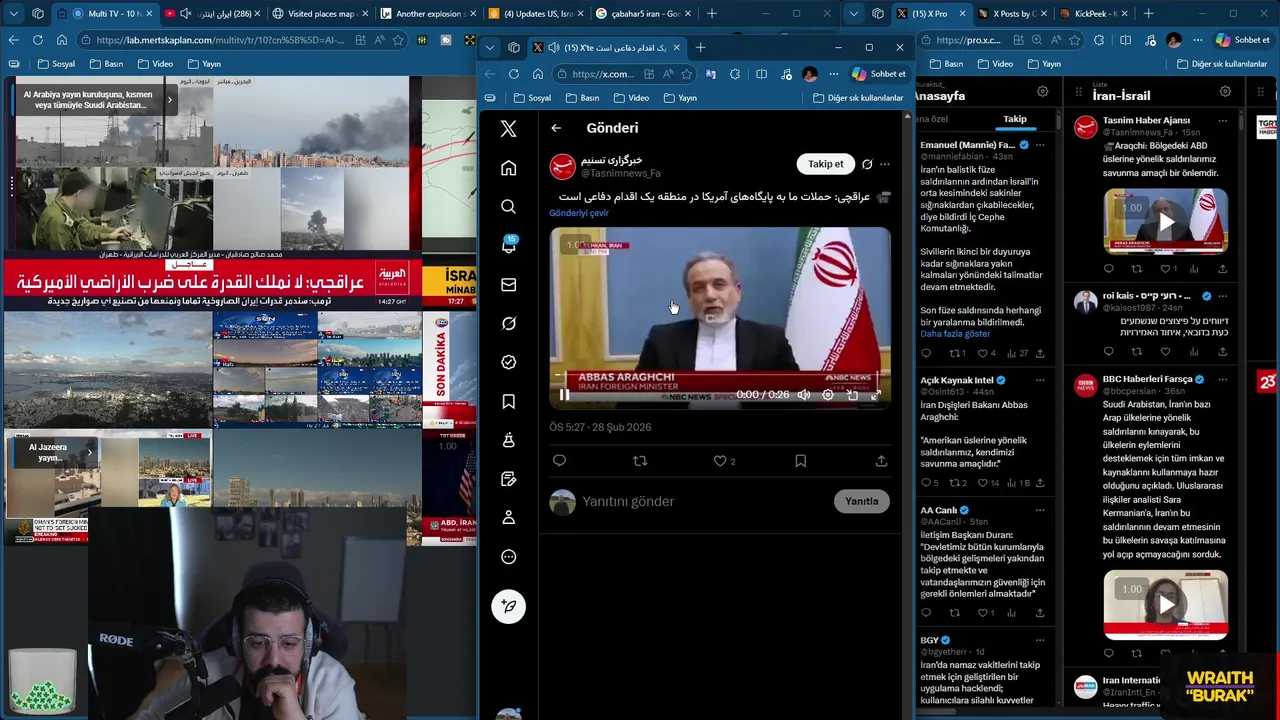This screenshot has width=1280, height=720.
Task: Bookmark the Tasnim post
Action: 800,461
